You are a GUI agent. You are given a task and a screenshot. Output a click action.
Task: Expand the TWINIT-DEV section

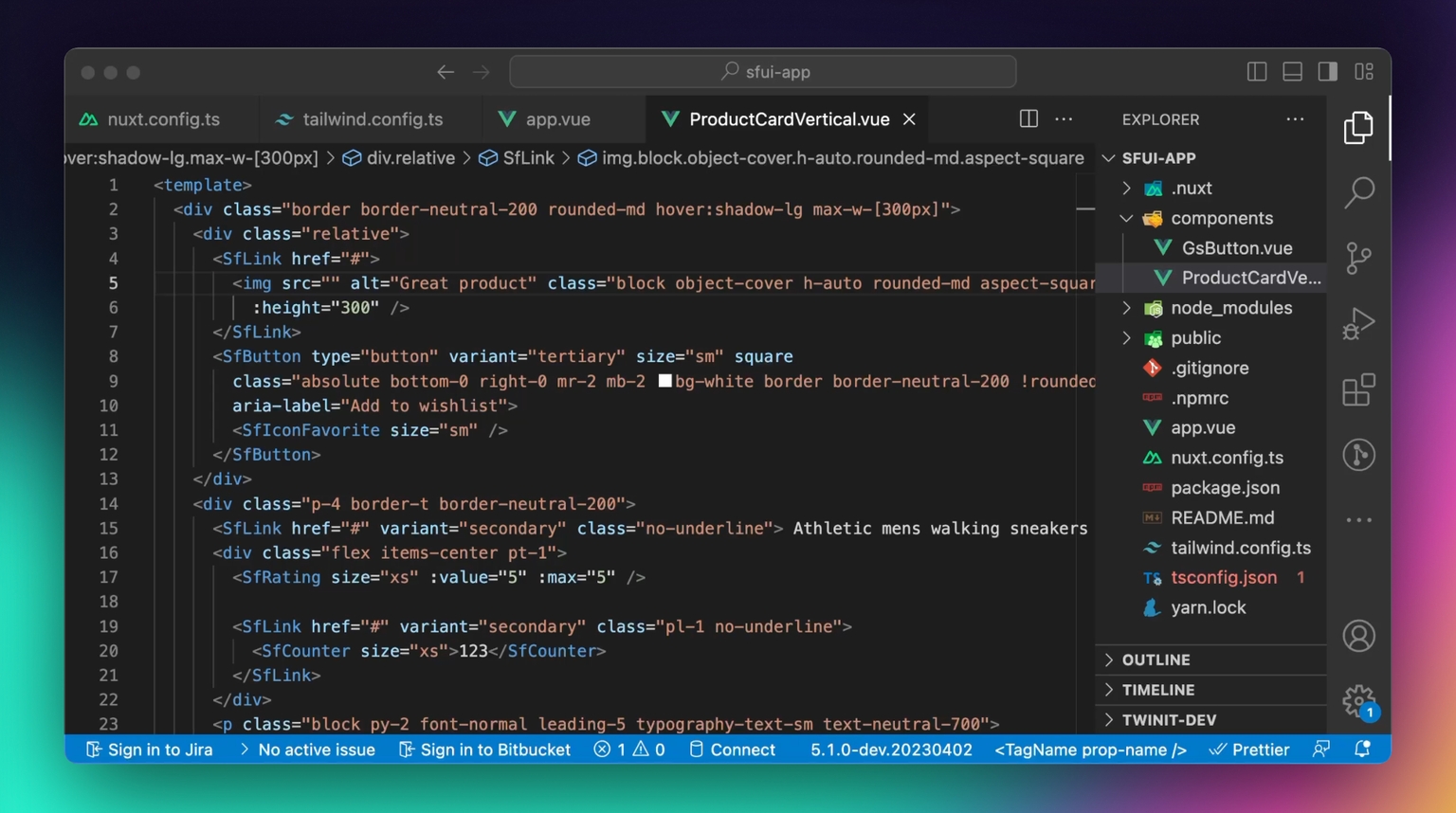[x=1210, y=720]
